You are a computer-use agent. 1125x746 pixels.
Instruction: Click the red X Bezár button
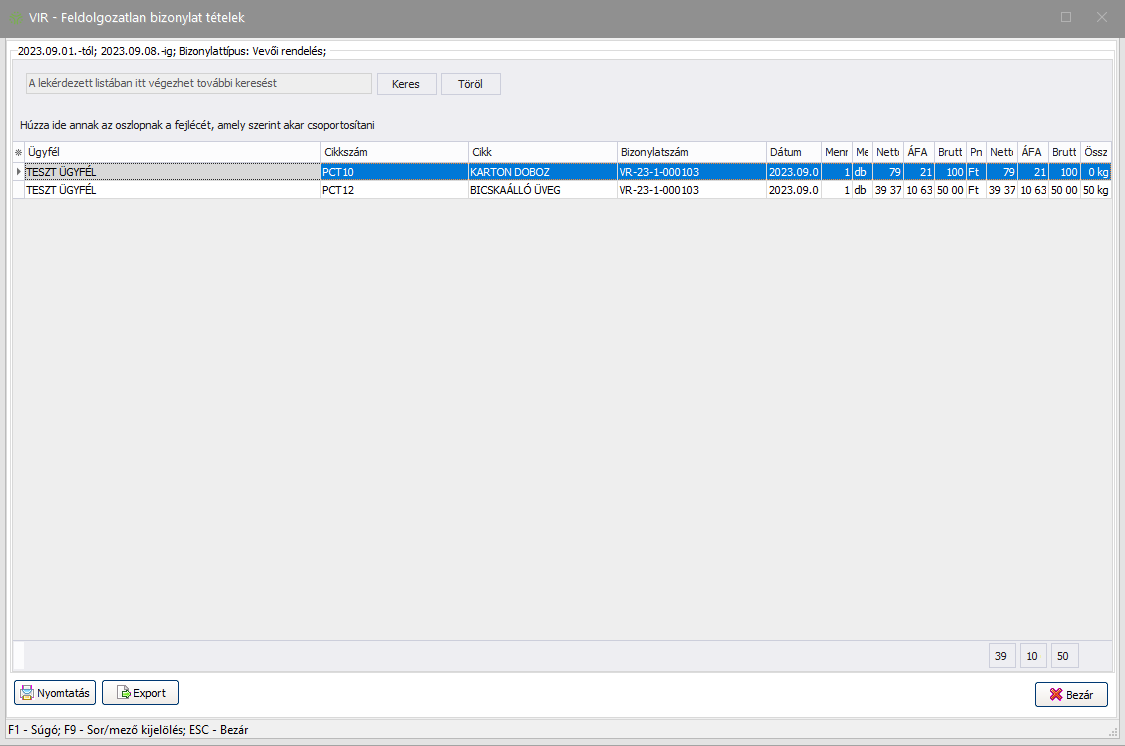pyautogui.click(x=1071, y=695)
